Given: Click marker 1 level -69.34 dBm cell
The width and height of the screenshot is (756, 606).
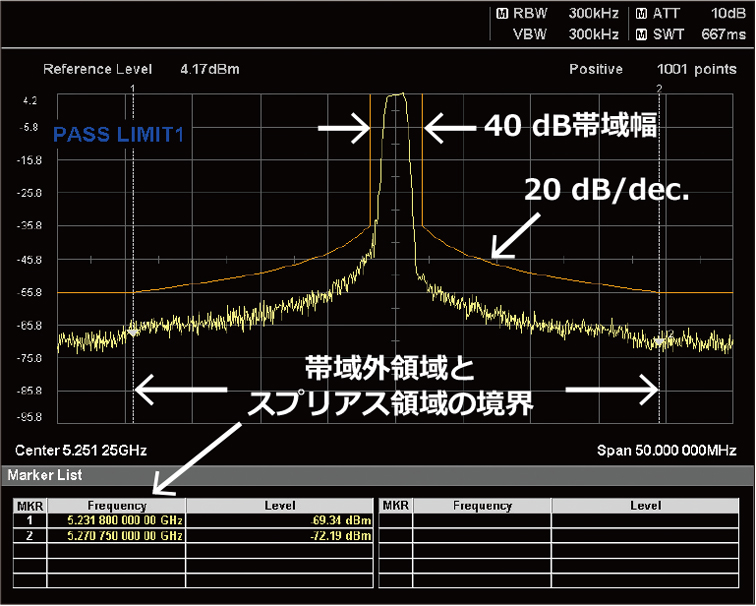Looking at the screenshot, I should click(280, 521).
